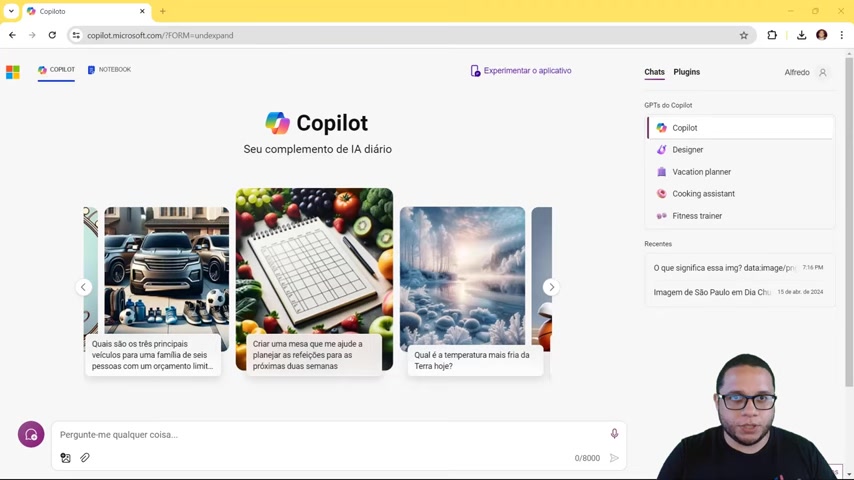
Task: Open the Designer GPT
Action: pyautogui.click(x=740, y=150)
